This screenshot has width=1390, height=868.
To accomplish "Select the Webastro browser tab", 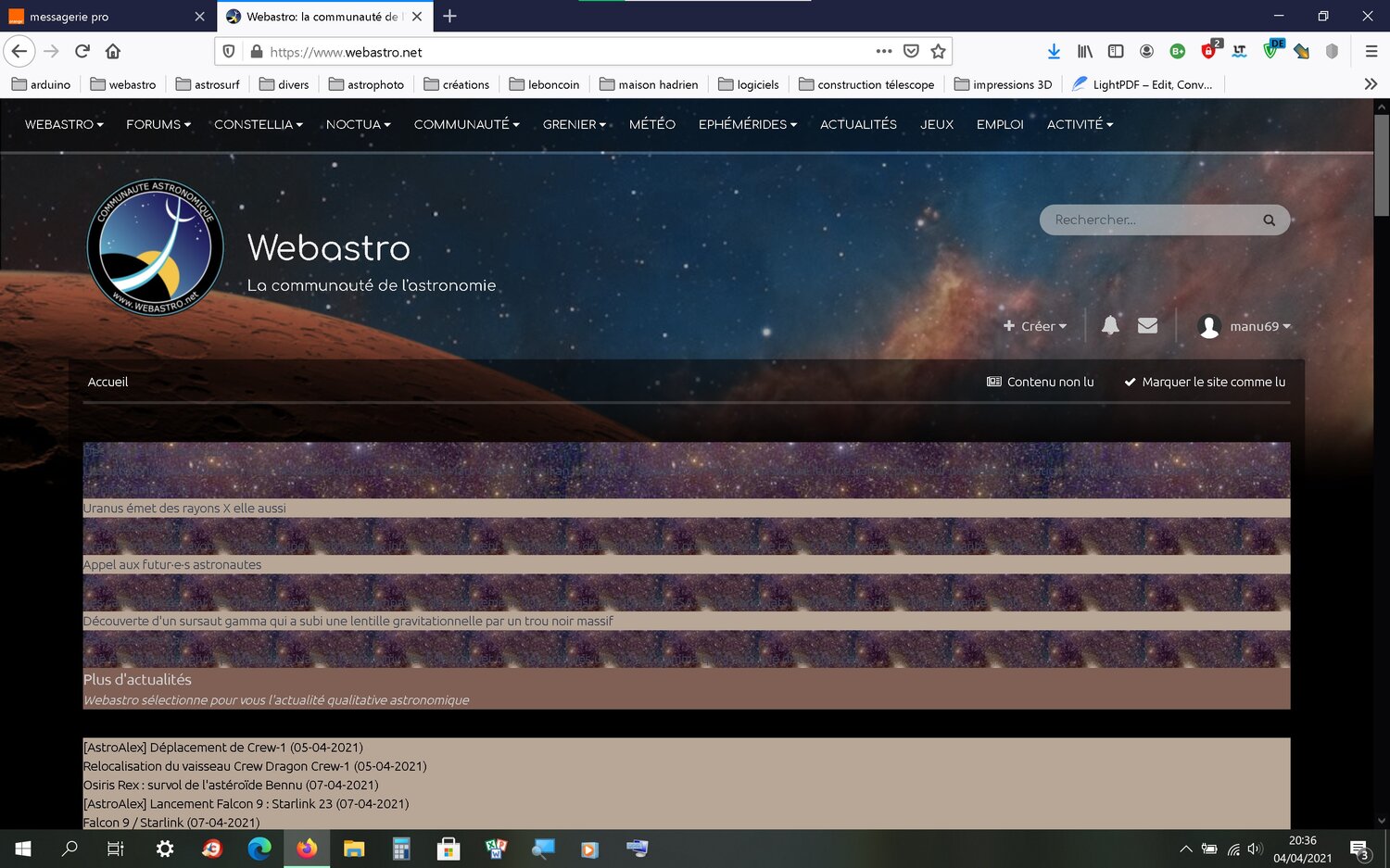I will pyautogui.click(x=324, y=16).
